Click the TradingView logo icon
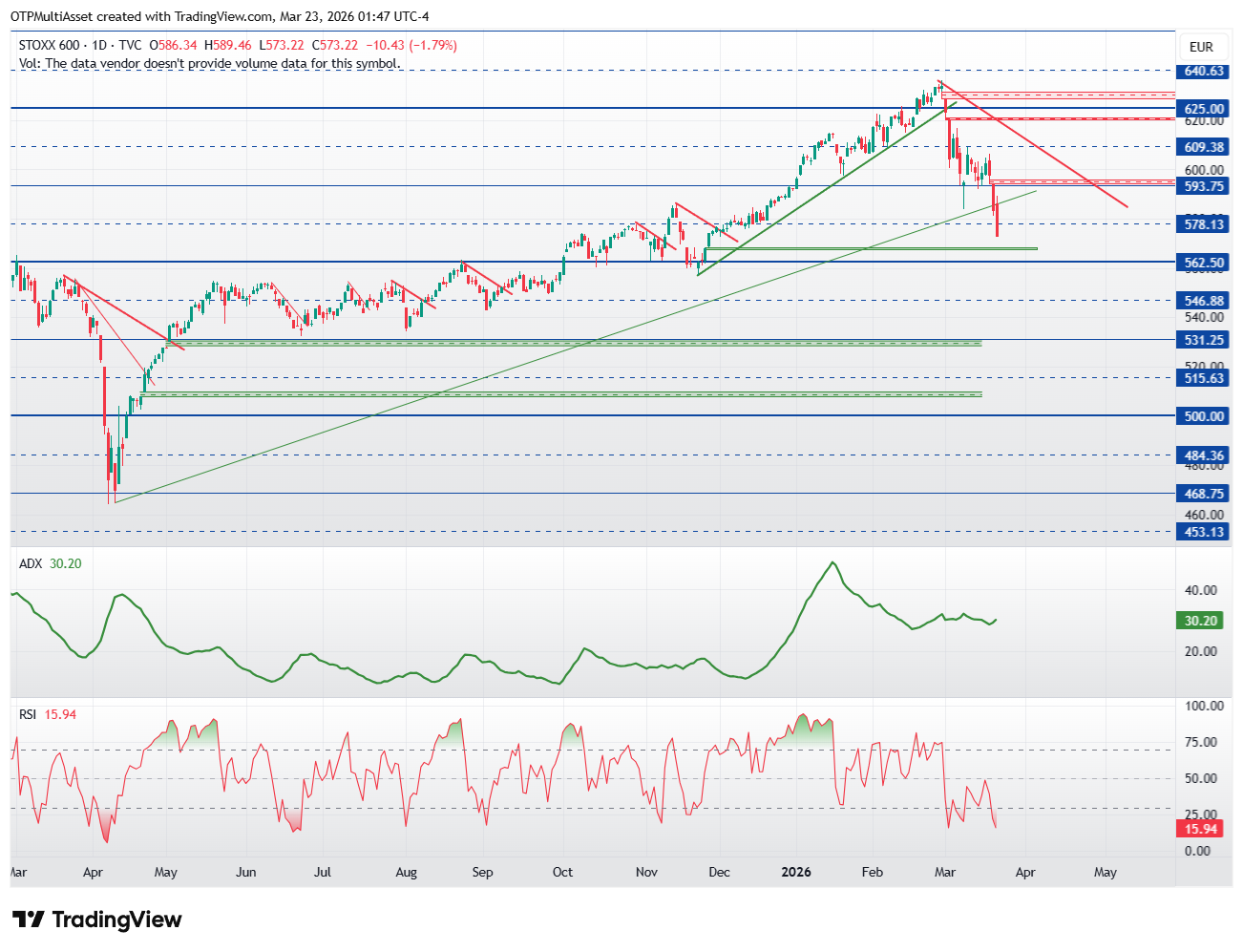This screenshot has width=1243, height=952. tap(28, 920)
